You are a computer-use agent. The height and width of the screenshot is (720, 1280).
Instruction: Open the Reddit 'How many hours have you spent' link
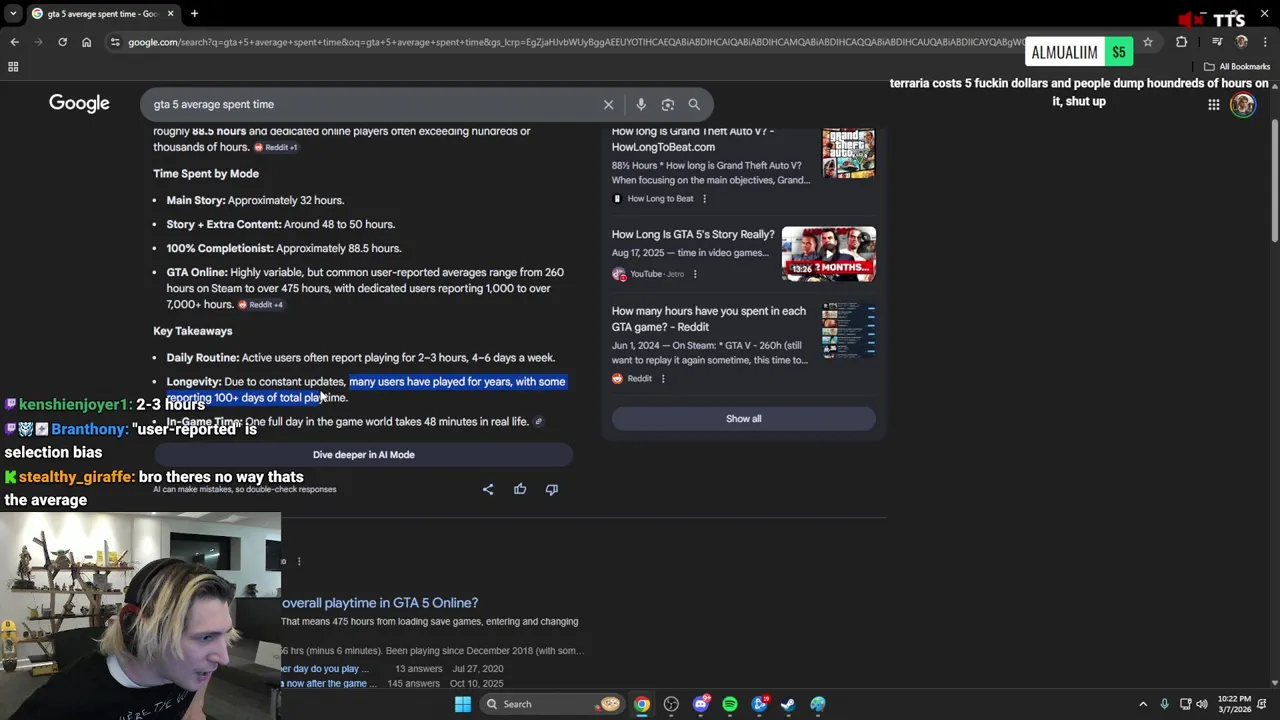tap(709, 319)
